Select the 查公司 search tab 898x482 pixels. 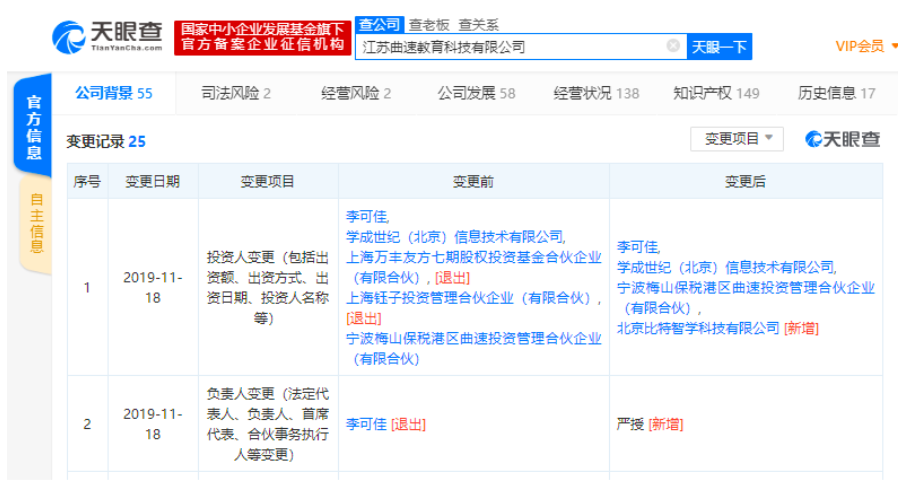[380, 25]
